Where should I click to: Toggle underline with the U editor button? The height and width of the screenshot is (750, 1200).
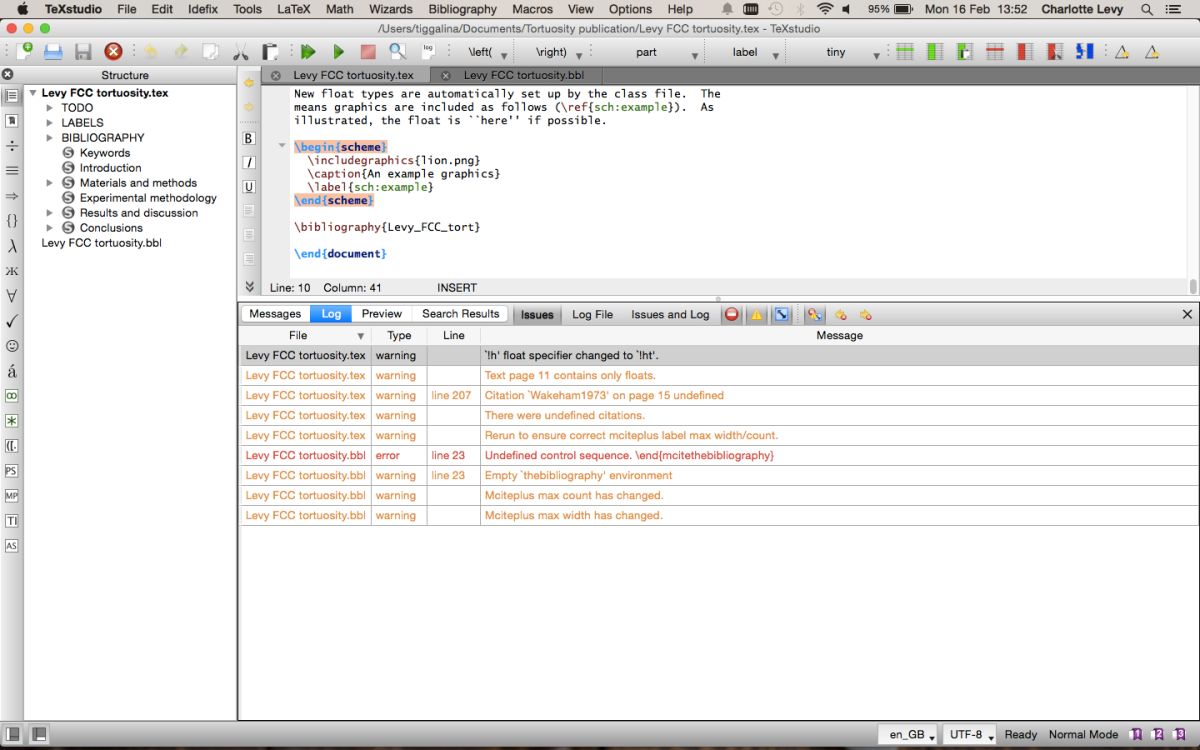tap(249, 186)
